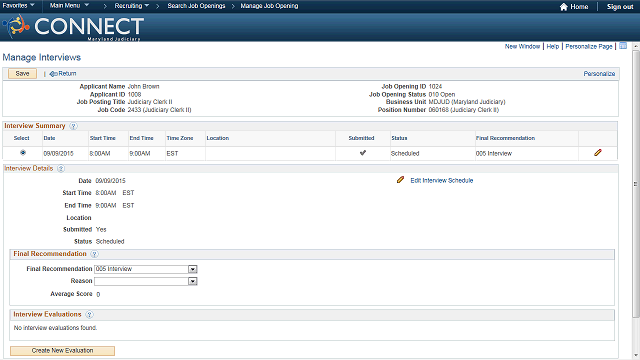Open Interview Summary help icon
Screen dimensions: 640x360
73,126
